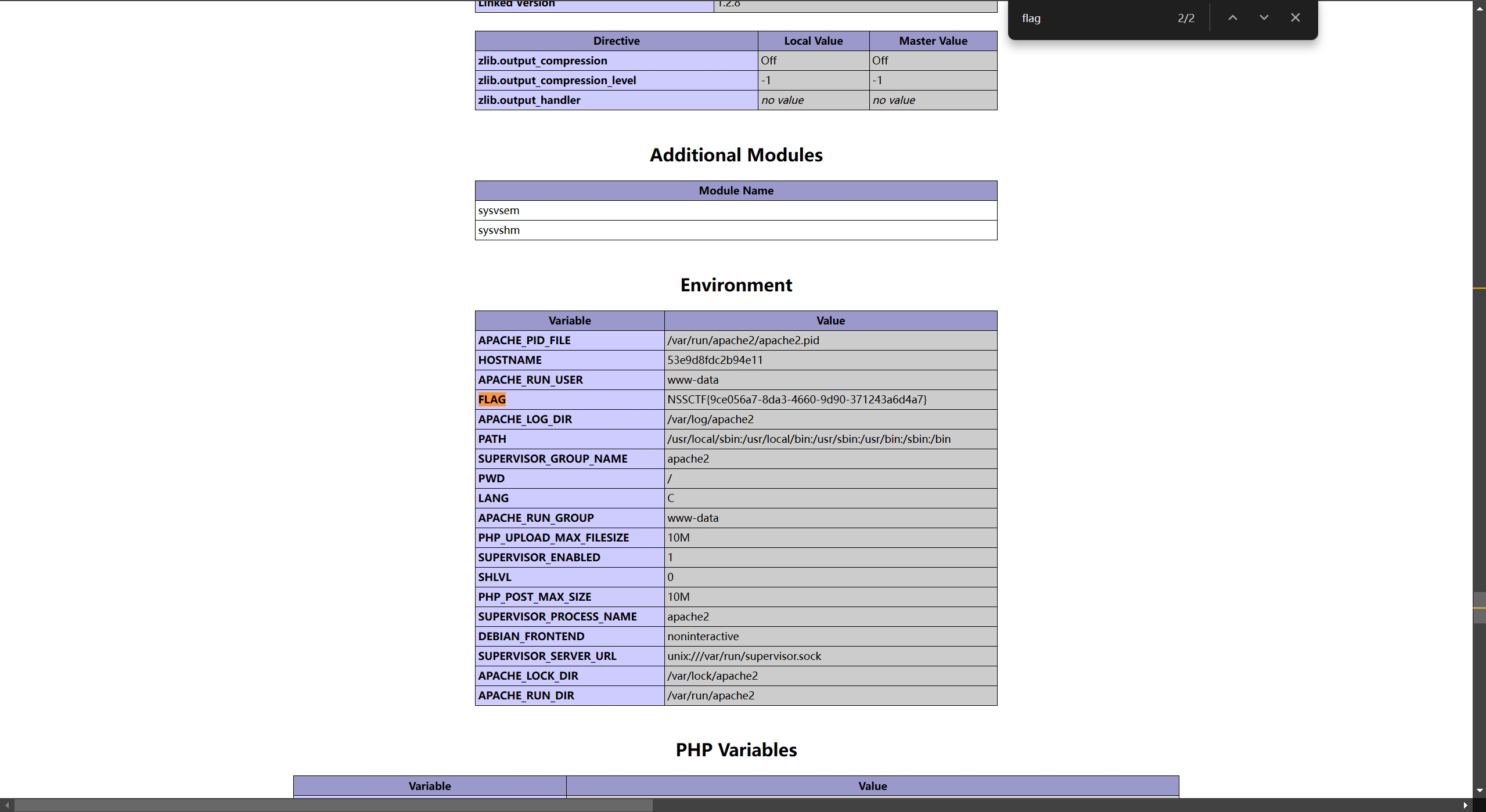Click /var/run/apache2/apache2.pid value

click(x=743, y=340)
